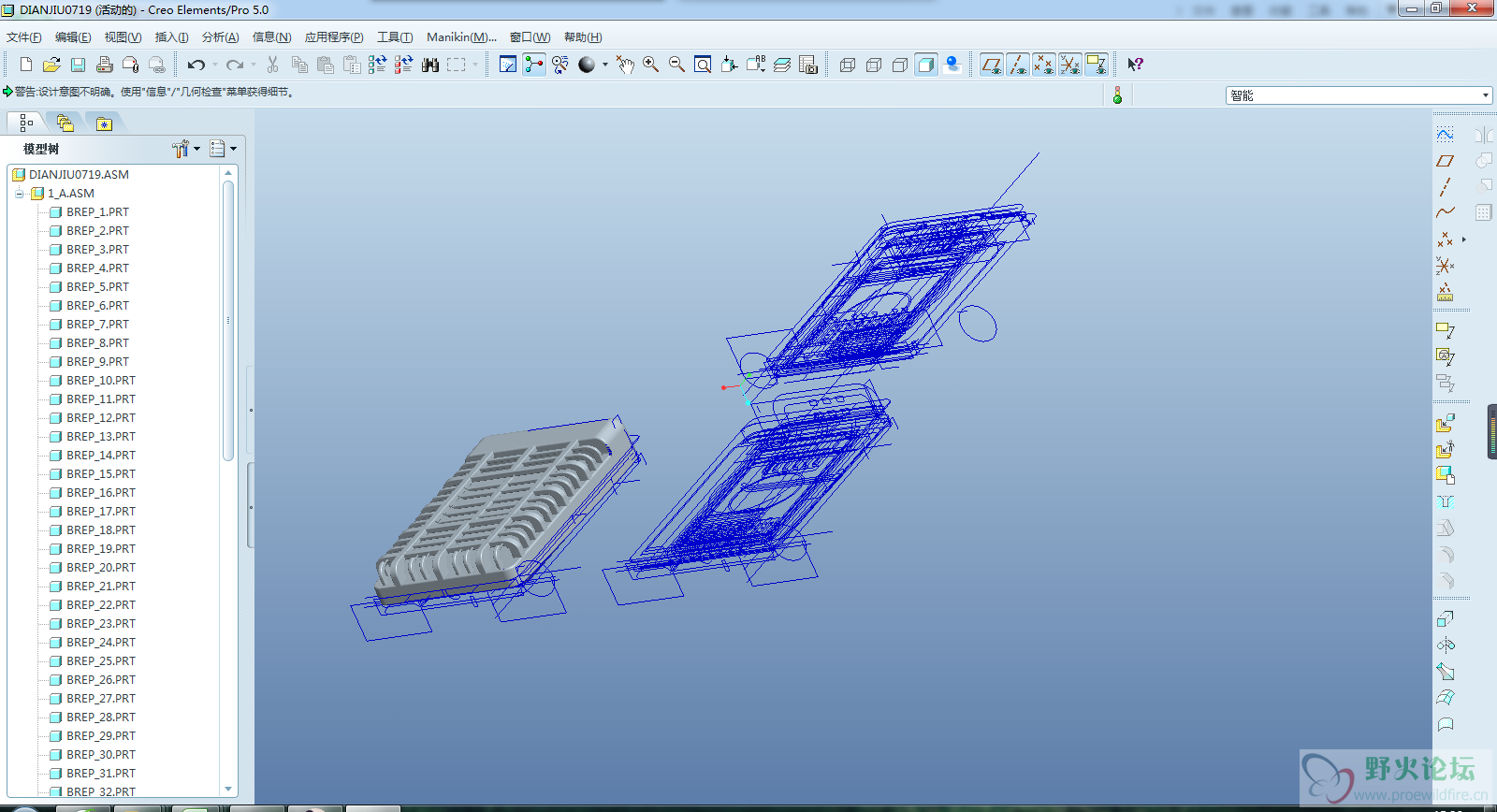Select the extrude tool in the right toolbar
Image resolution: width=1497 pixels, height=812 pixels.
click(1446, 618)
